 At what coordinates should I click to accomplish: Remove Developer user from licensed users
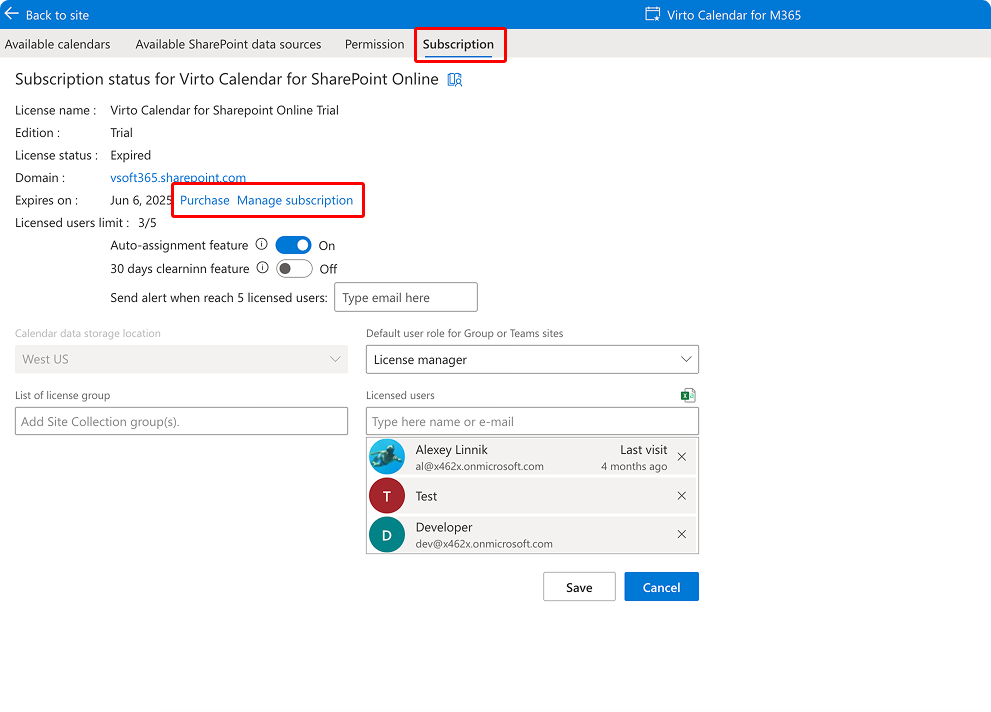coord(682,535)
